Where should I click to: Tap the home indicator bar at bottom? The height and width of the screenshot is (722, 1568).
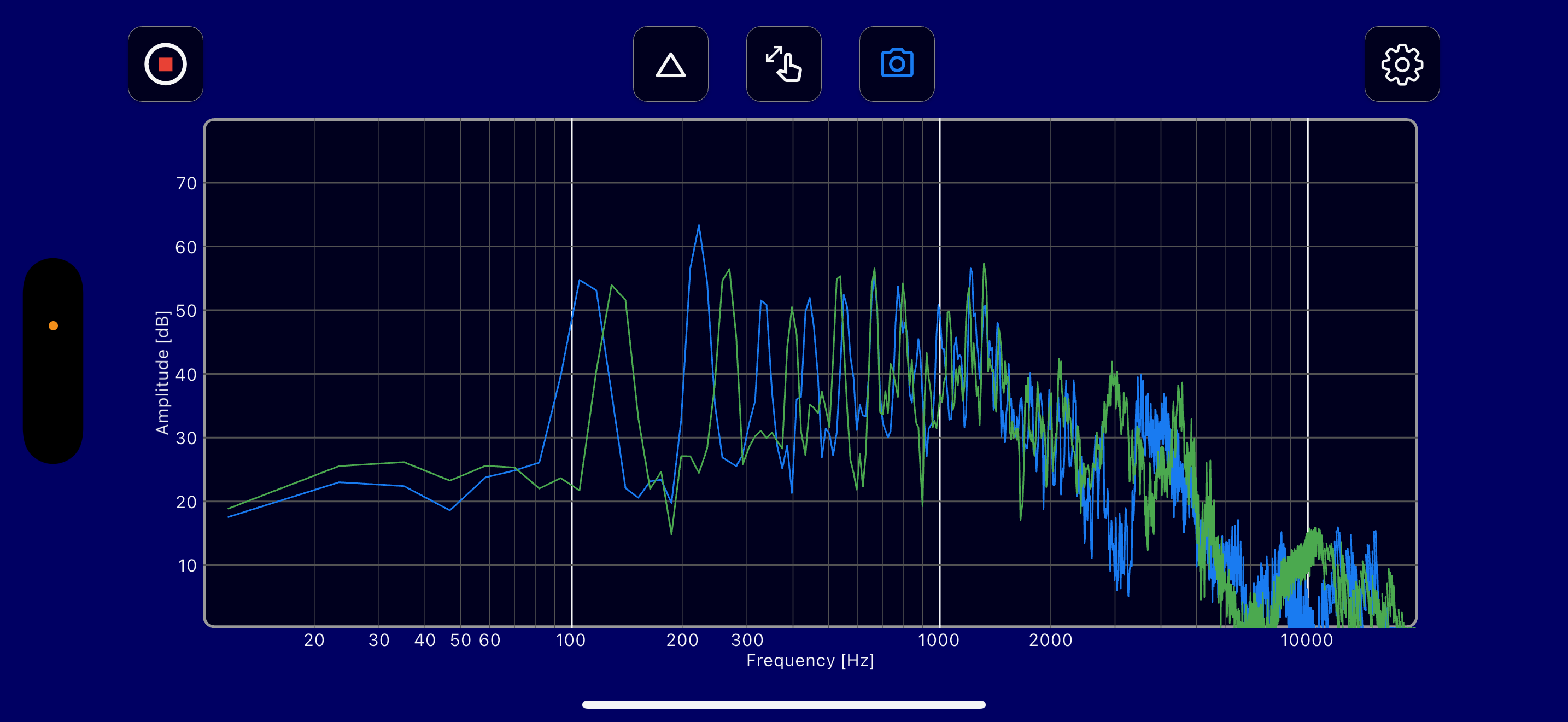tap(783, 704)
